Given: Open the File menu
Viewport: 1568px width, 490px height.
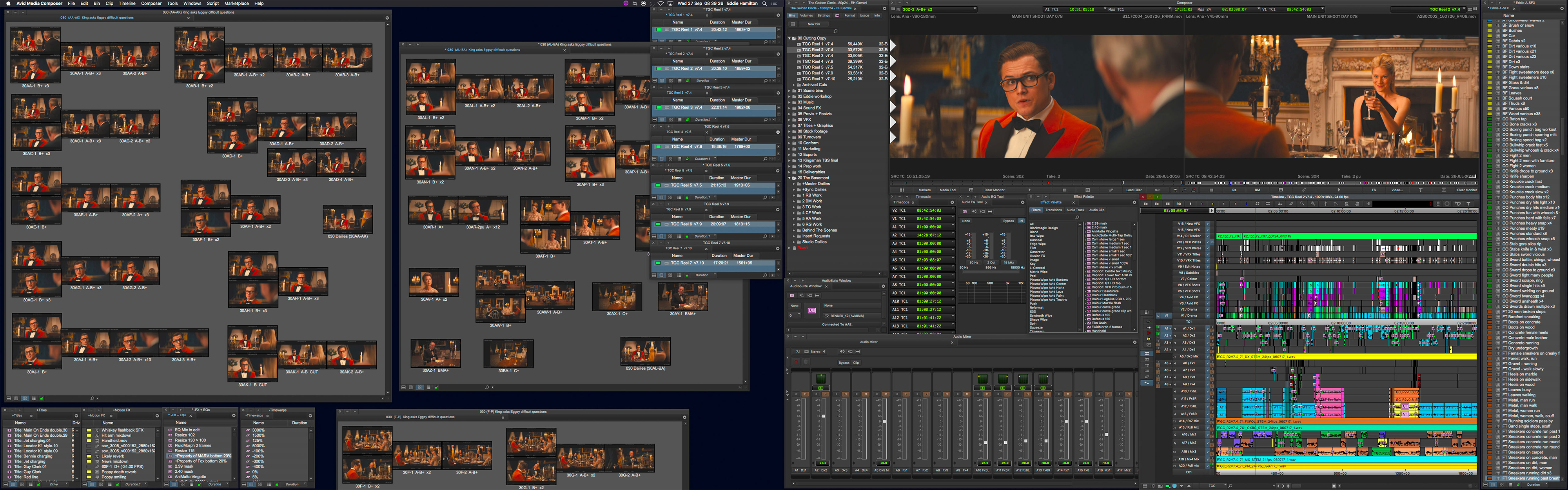Looking at the screenshot, I should [x=71, y=3].
